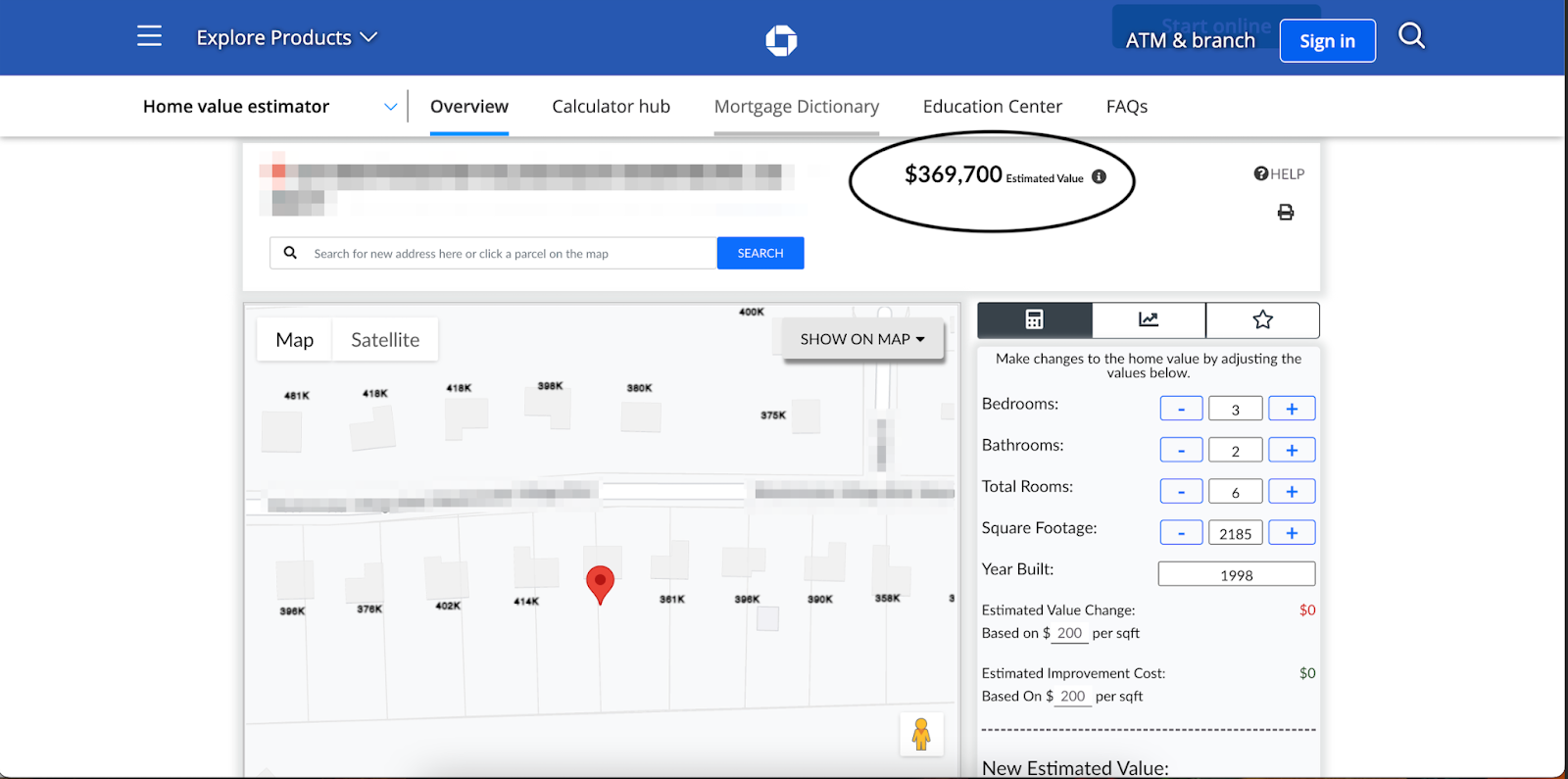Select the calculator panel tab icon
This screenshot has height=779, width=1568.
click(x=1034, y=319)
